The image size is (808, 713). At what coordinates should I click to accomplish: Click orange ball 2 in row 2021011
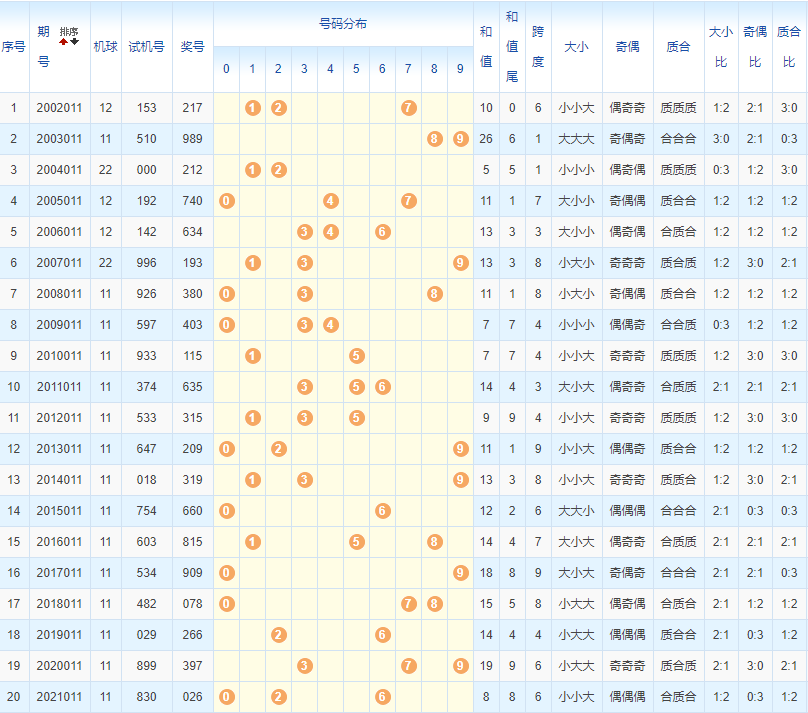(x=278, y=696)
